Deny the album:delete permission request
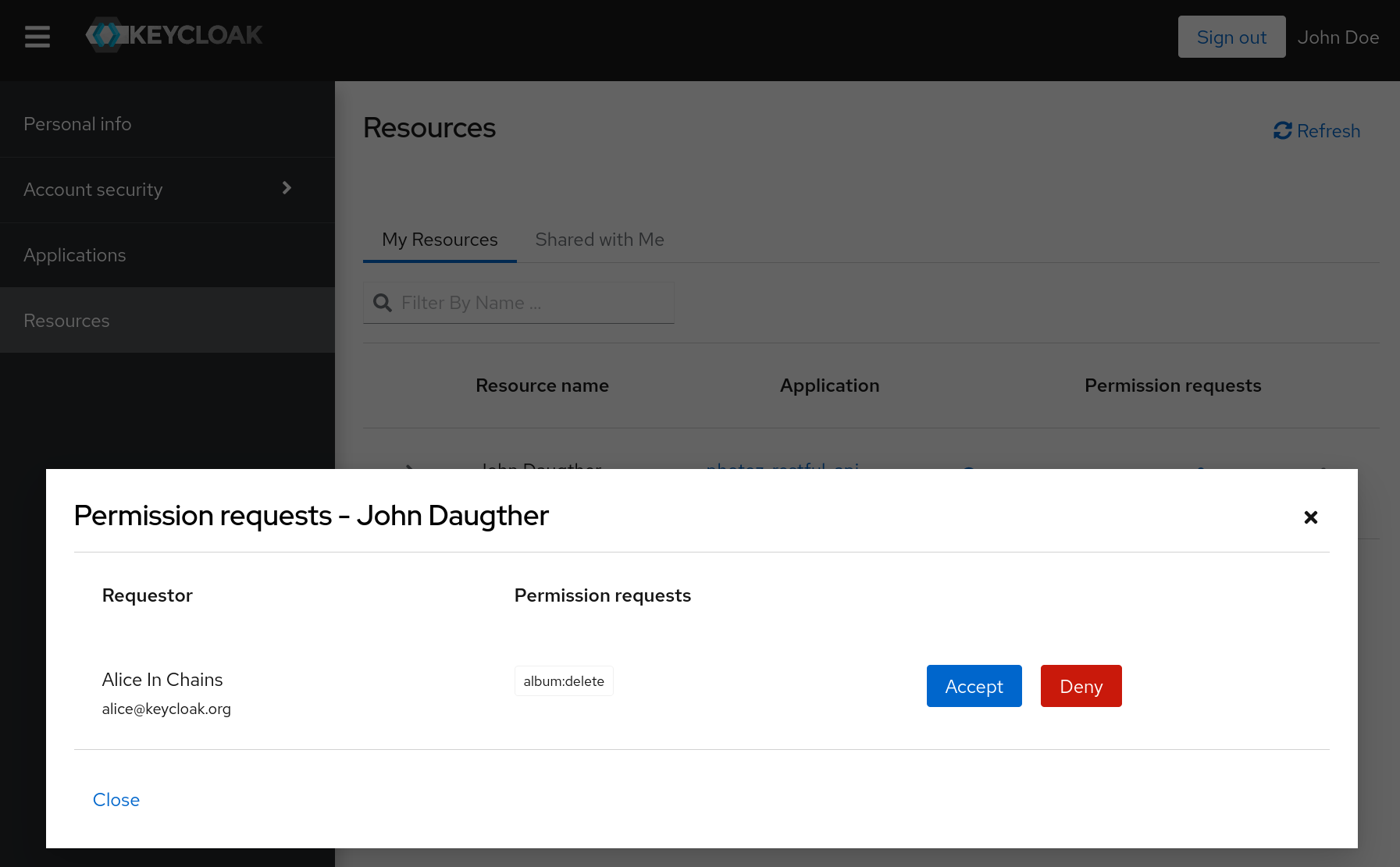Screen dimensions: 1400x867 pyautogui.click(x=1081, y=686)
